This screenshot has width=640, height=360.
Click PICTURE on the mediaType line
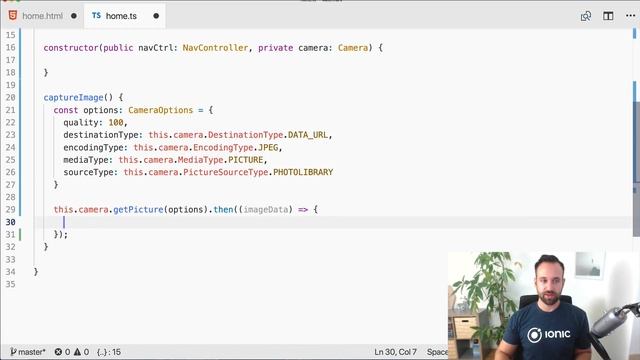click(246, 160)
